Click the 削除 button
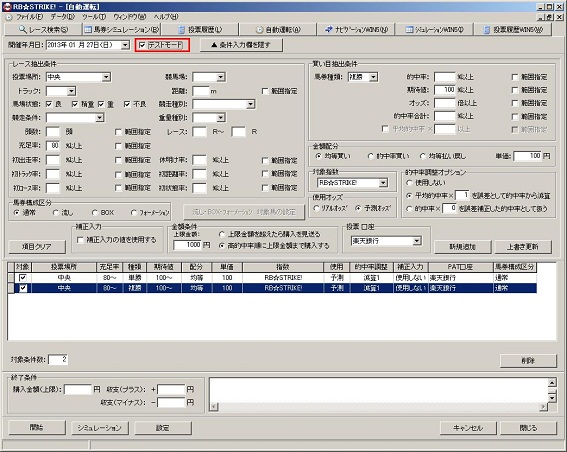The width and height of the screenshot is (567, 452). (x=528, y=361)
